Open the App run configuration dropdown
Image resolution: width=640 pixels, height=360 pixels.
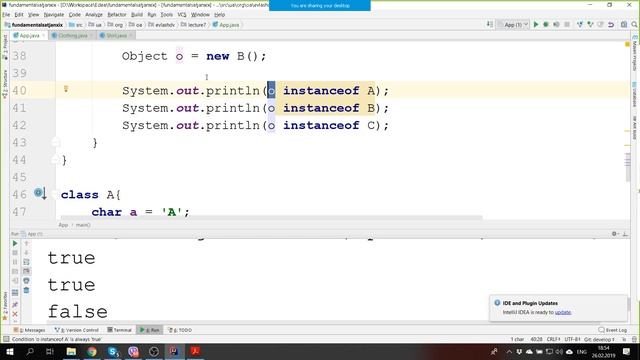pyautogui.click(x=513, y=24)
